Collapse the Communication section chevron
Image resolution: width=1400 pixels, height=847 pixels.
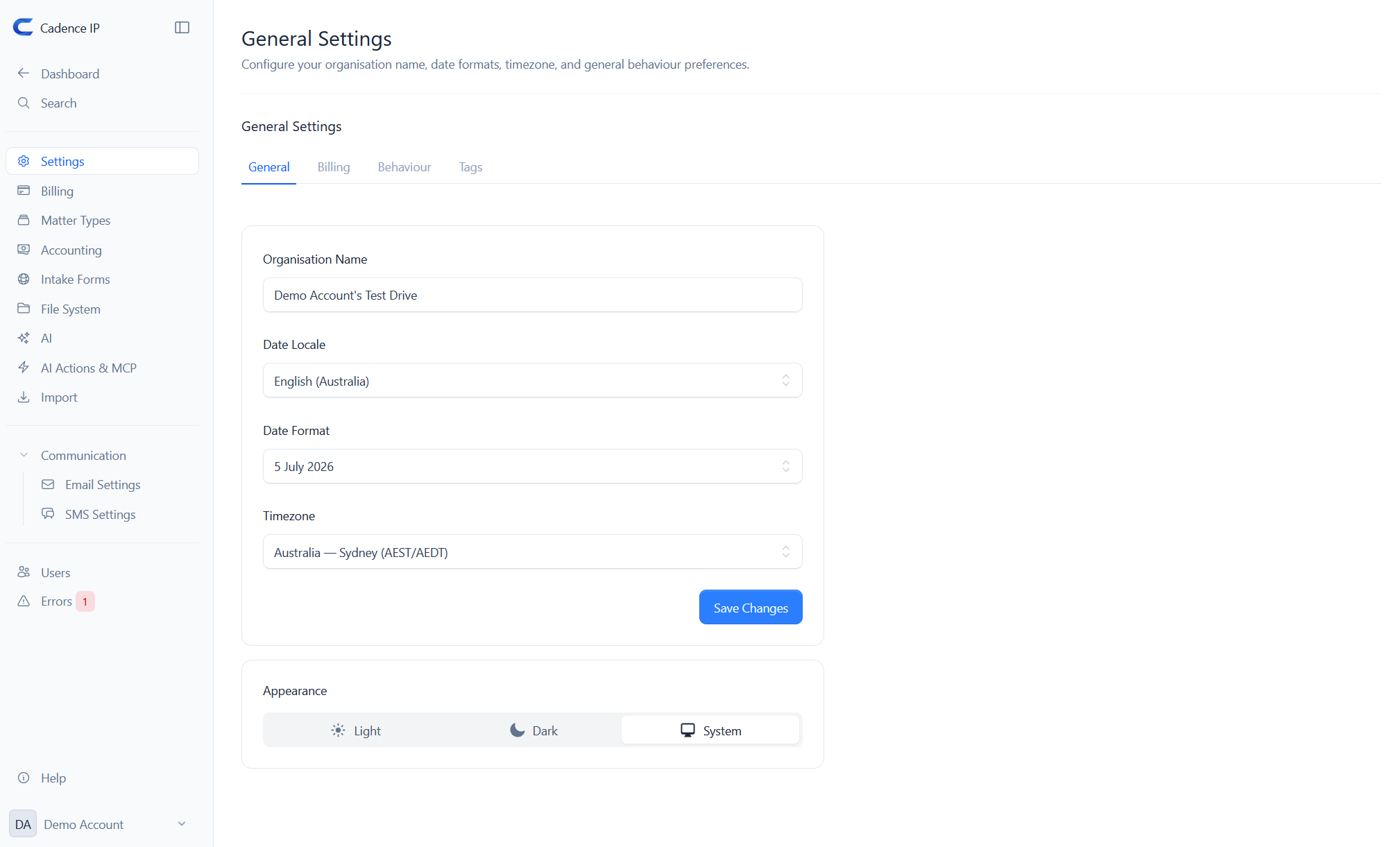click(24, 455)
